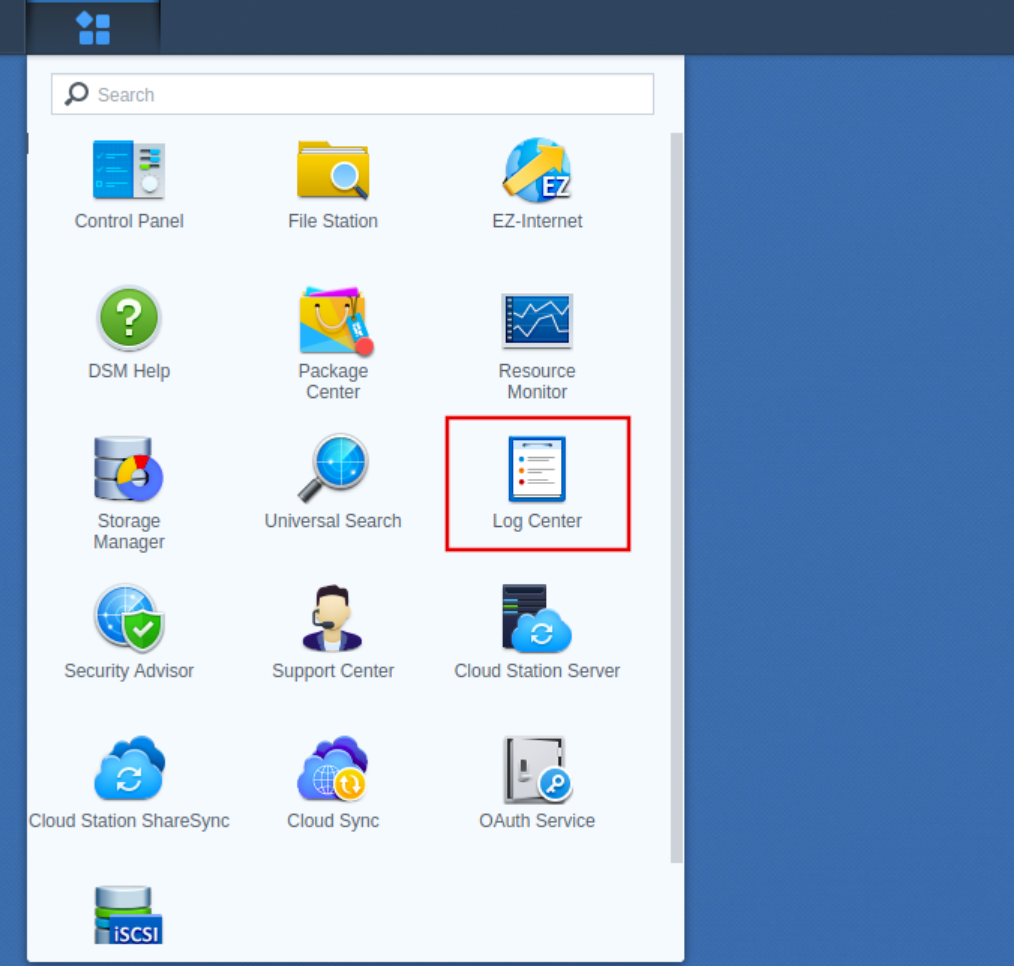Viewport: 1014px width, 966px height.
Task: Click the magnifying glass in the search bar
Action: pyautogui.click(x=75, y=93)
